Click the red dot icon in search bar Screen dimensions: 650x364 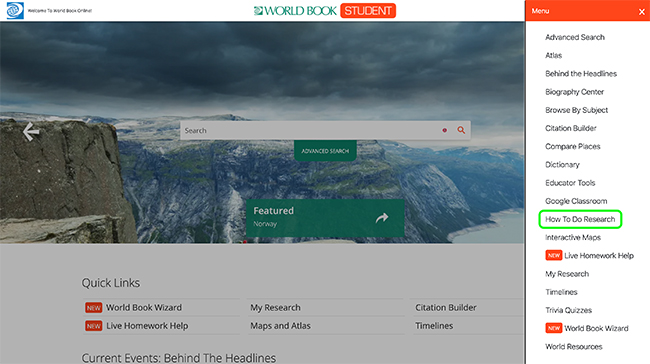pos(444,130)
